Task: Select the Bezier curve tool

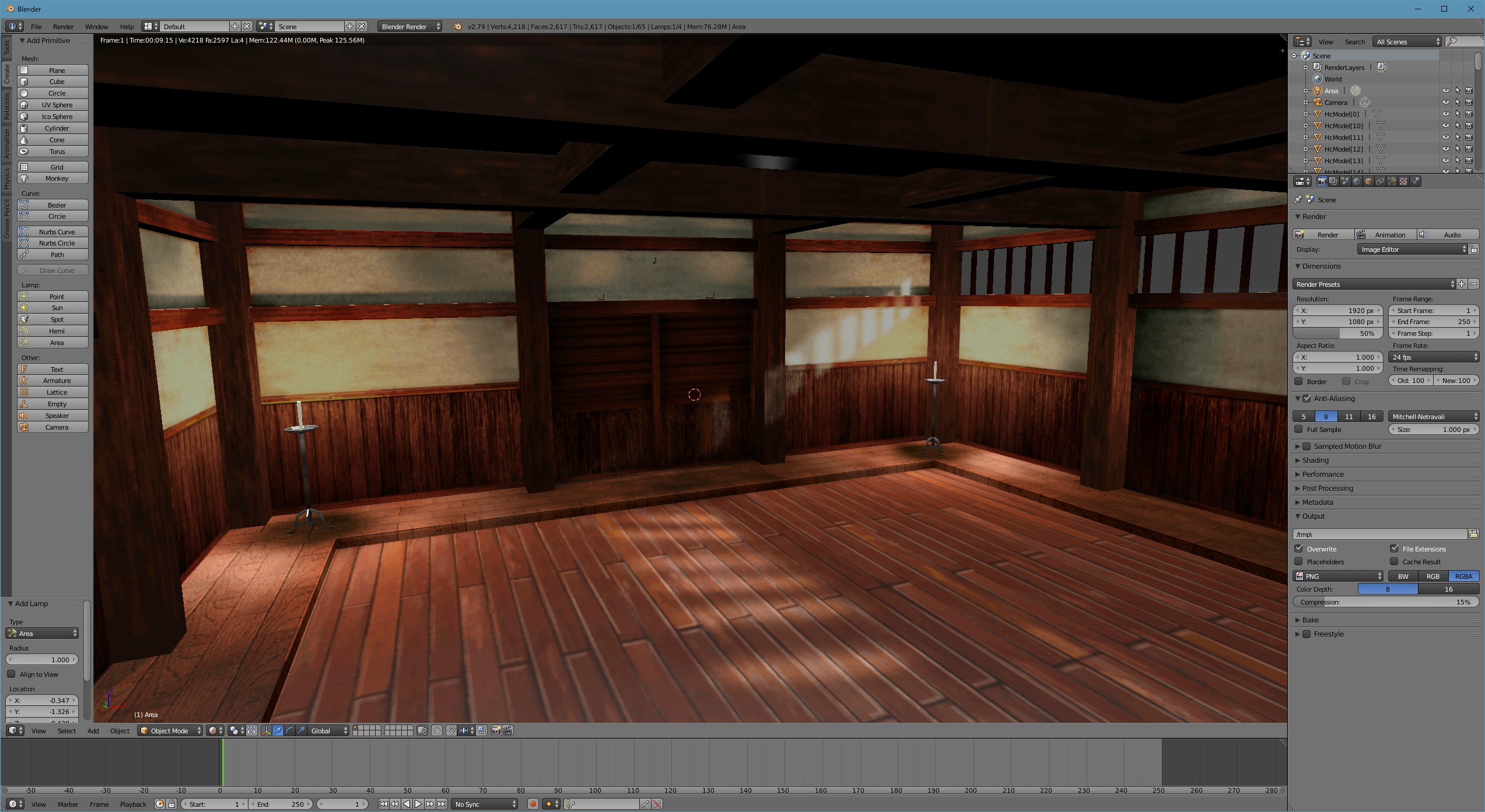Action: [x=54, y=205]
